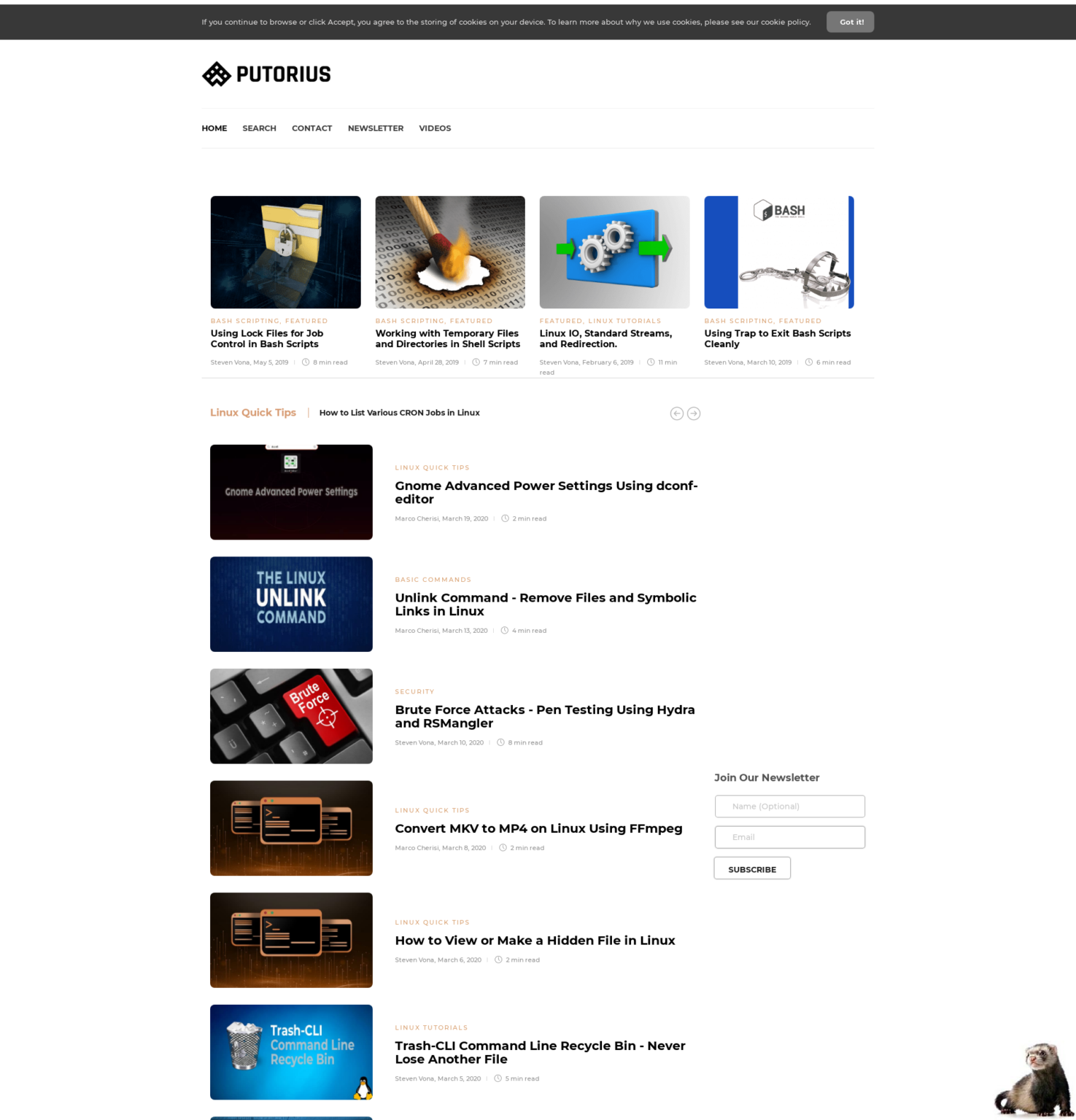Click Linux Tutorials category above Trash-CLI
The height and width of the screenshot is (1120, 1076).
click(x=432, y=1027)
